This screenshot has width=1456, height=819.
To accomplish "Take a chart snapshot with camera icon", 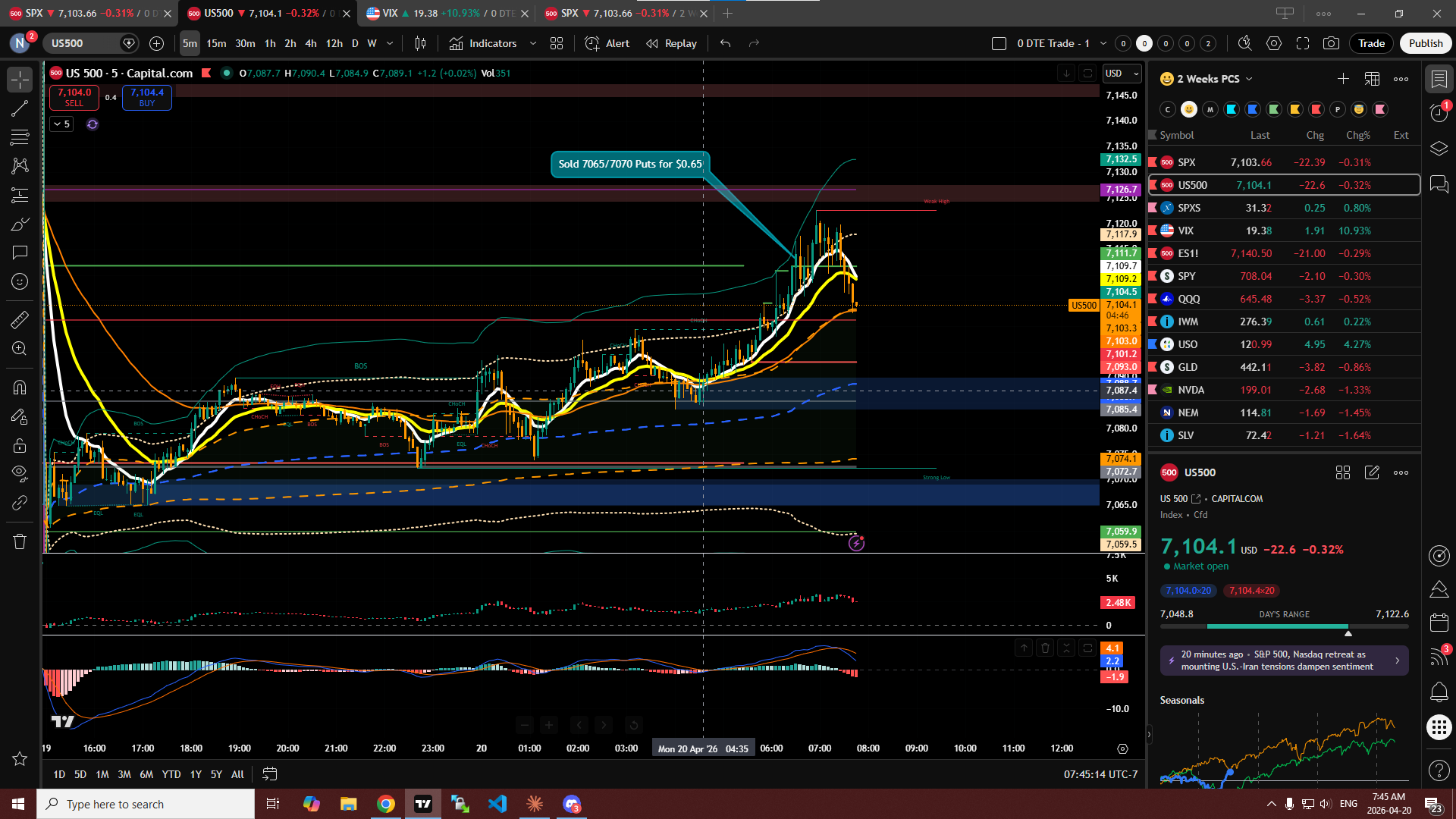I will tap(1331, 43).
